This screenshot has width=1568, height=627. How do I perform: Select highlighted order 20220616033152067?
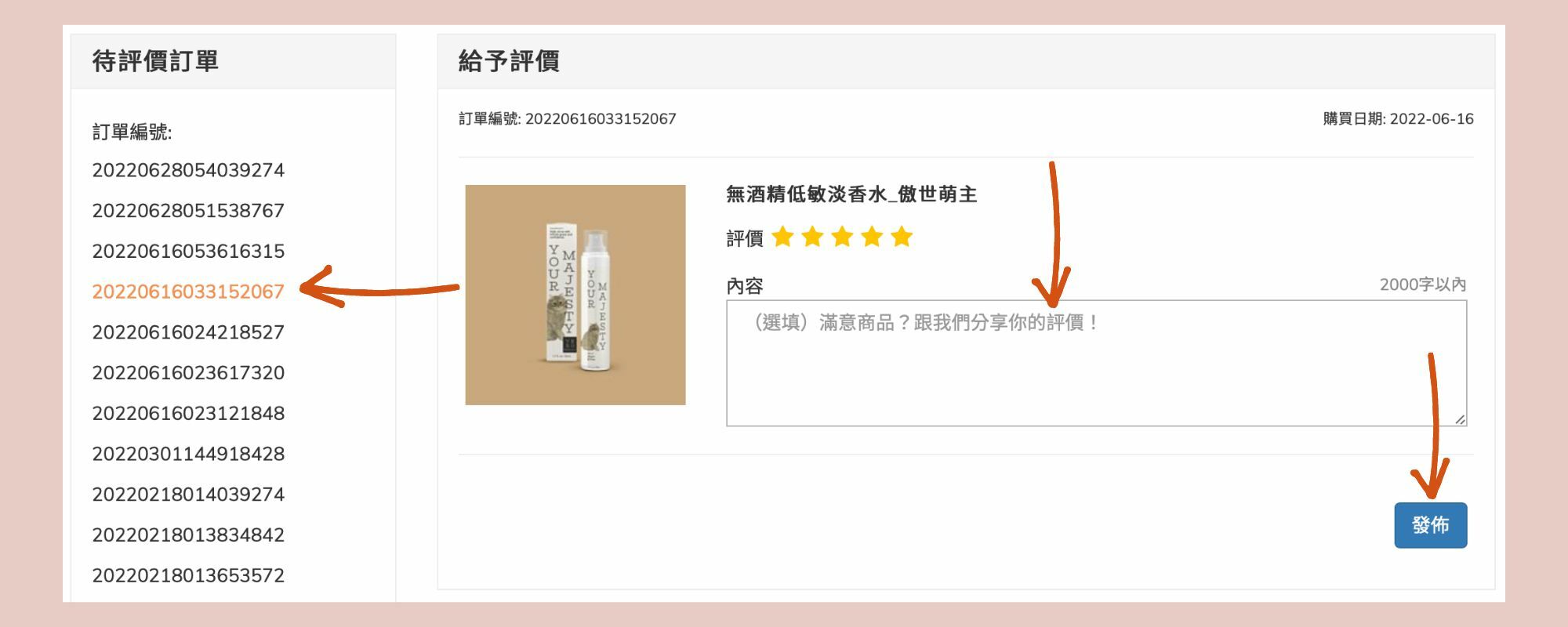point(188,292)
